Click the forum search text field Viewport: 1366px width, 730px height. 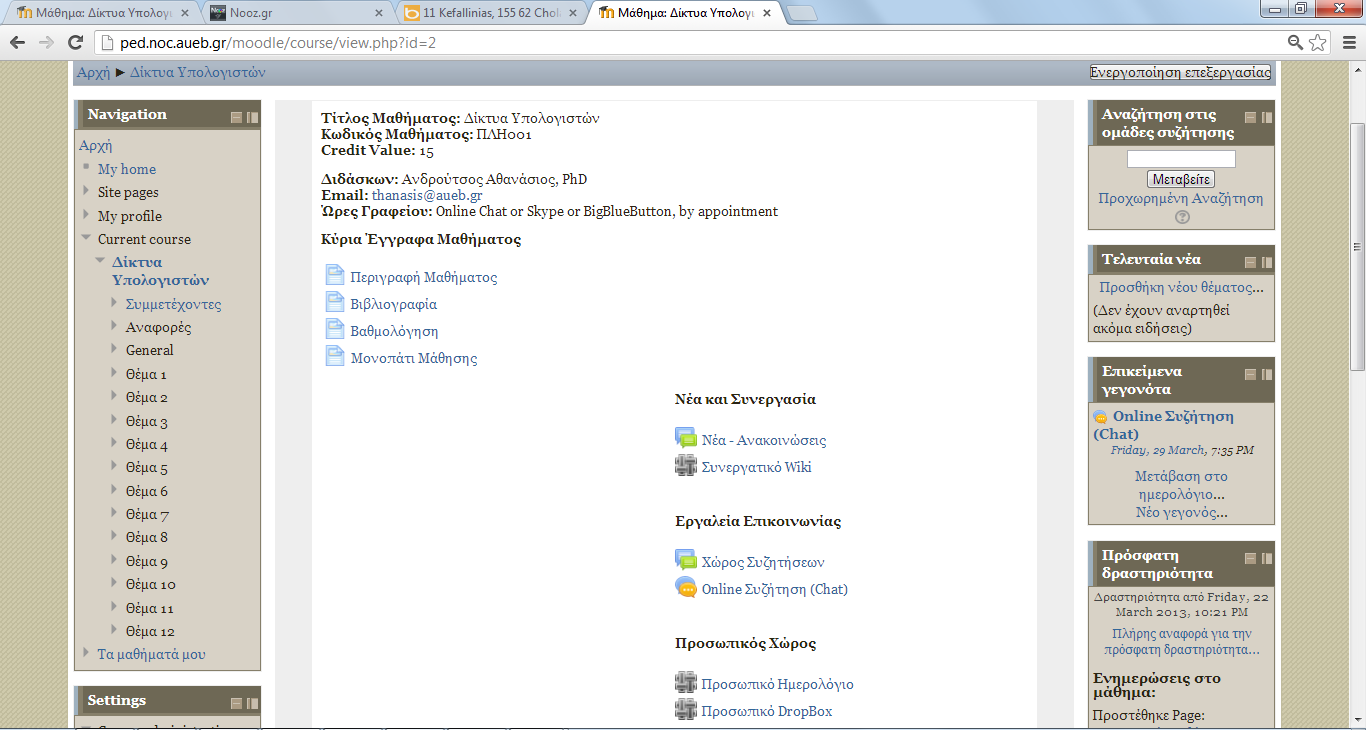point(1181,159)
